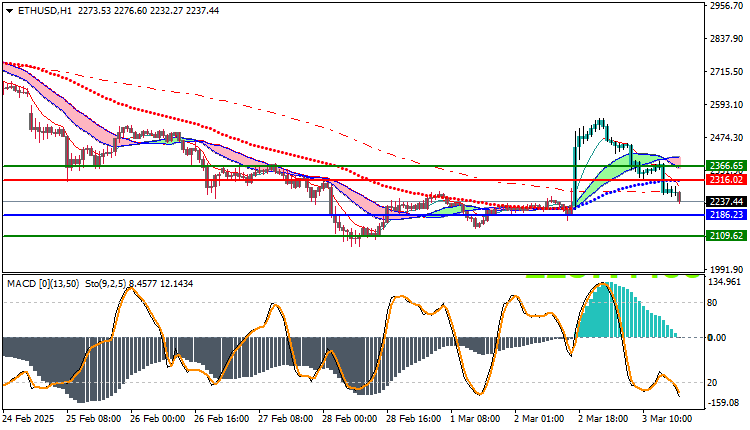750x430 pixels.
Task: Click the 3 Mar 10:00 time label
Action: coord(667,419)
